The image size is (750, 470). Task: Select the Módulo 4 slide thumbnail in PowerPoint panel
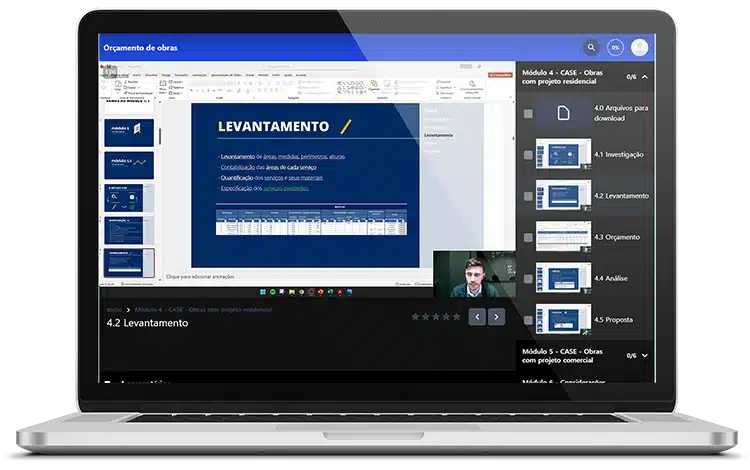[129, 132]
